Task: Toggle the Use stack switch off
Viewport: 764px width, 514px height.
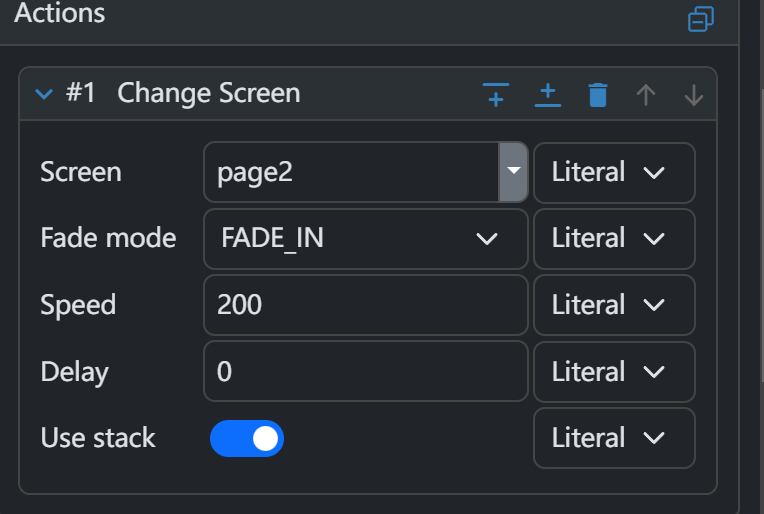Action: 247,438
